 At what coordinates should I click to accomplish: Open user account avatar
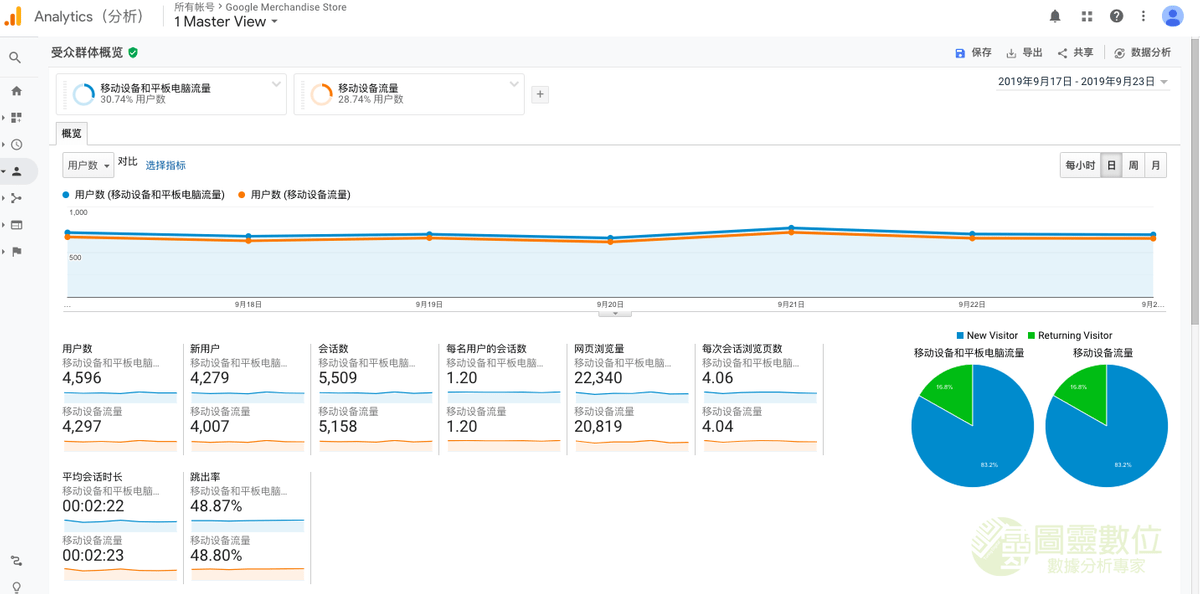pyautogui.click(x=1173, y=16)
